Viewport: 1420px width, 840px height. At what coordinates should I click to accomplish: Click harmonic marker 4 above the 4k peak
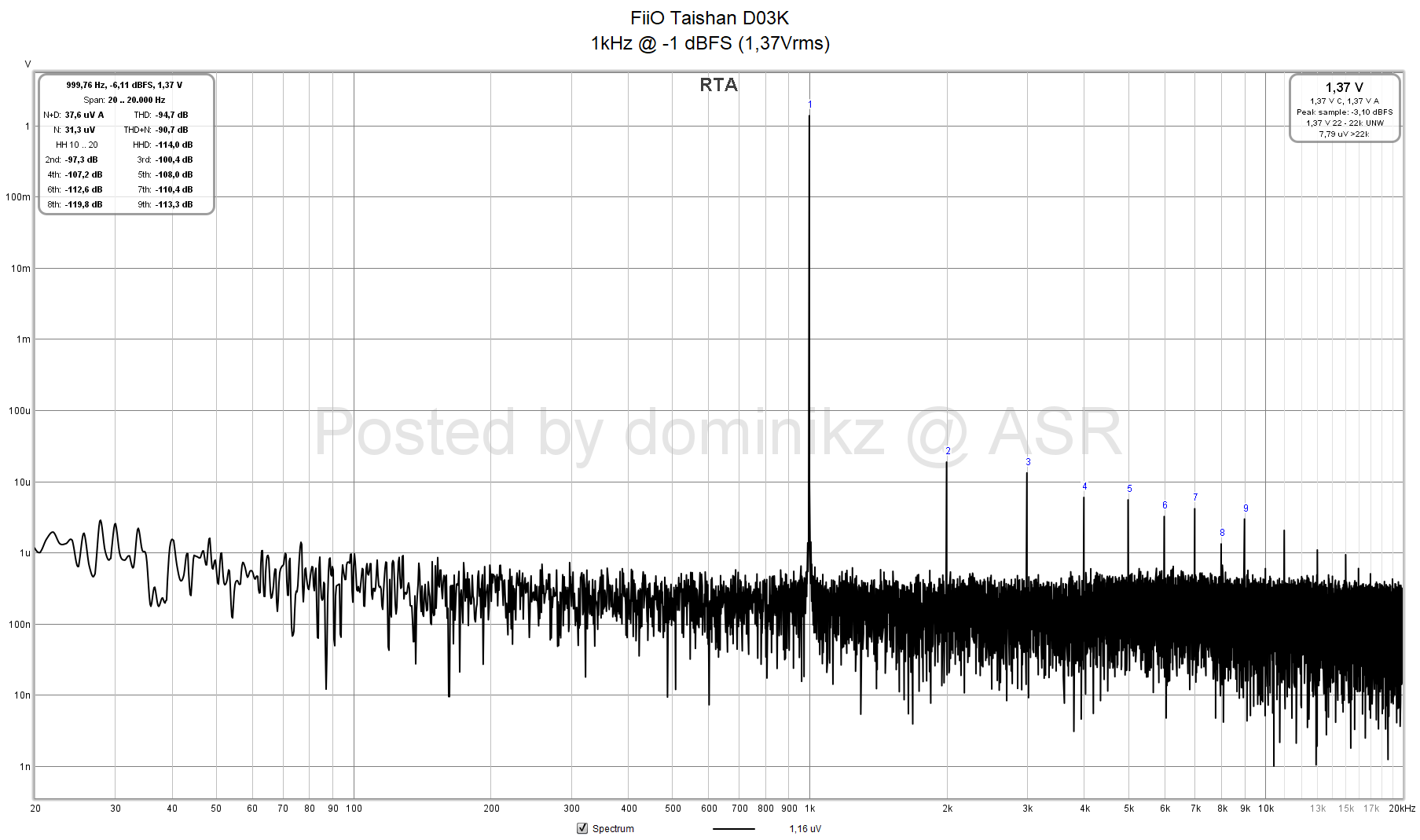tap(1084, 486)
